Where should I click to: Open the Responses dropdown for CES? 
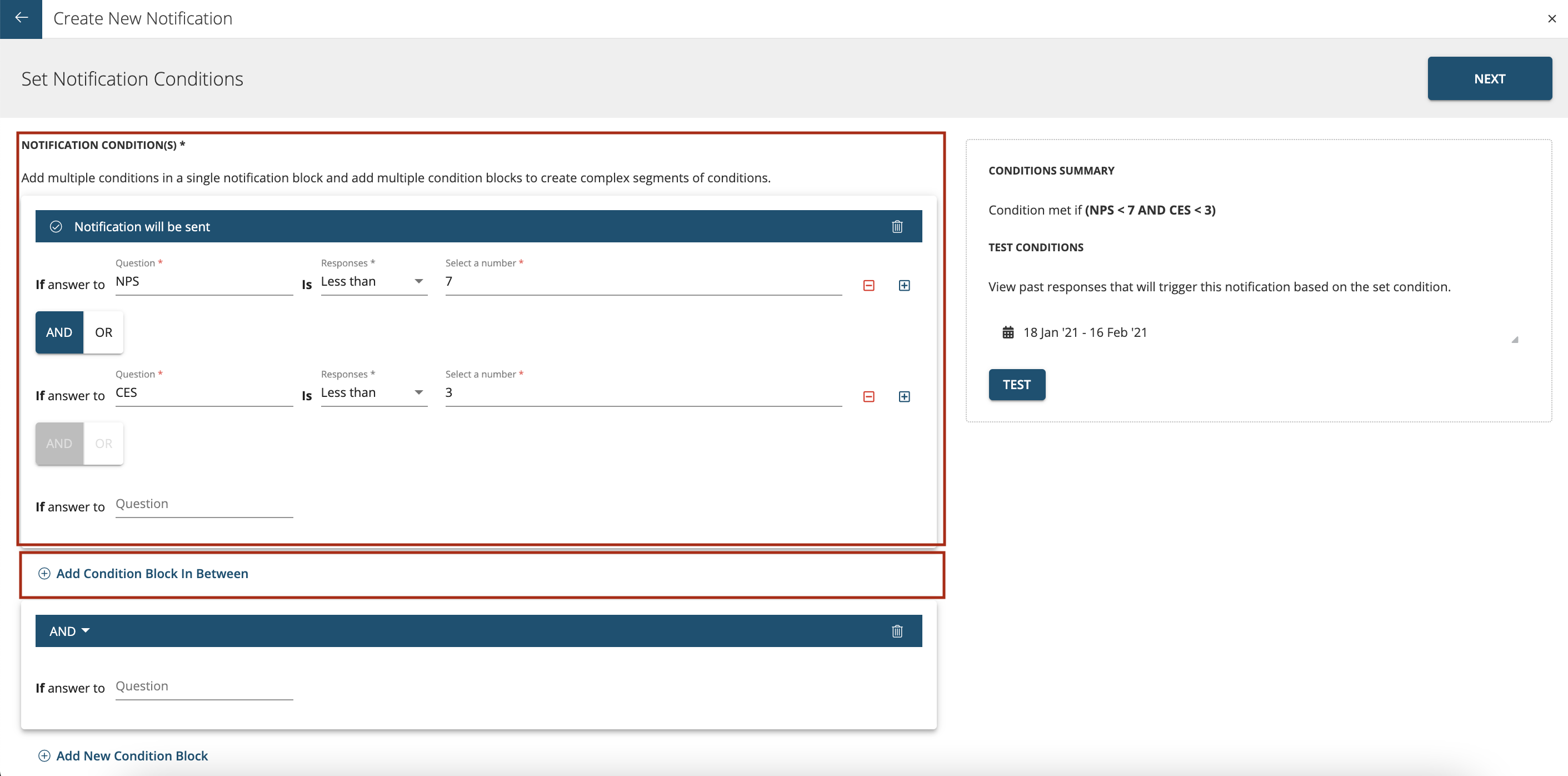[x=374, y=393]
